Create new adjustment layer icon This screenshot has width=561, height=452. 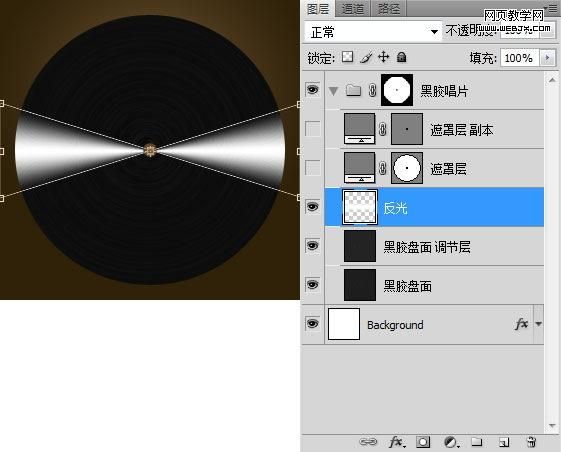coord(451,442)
